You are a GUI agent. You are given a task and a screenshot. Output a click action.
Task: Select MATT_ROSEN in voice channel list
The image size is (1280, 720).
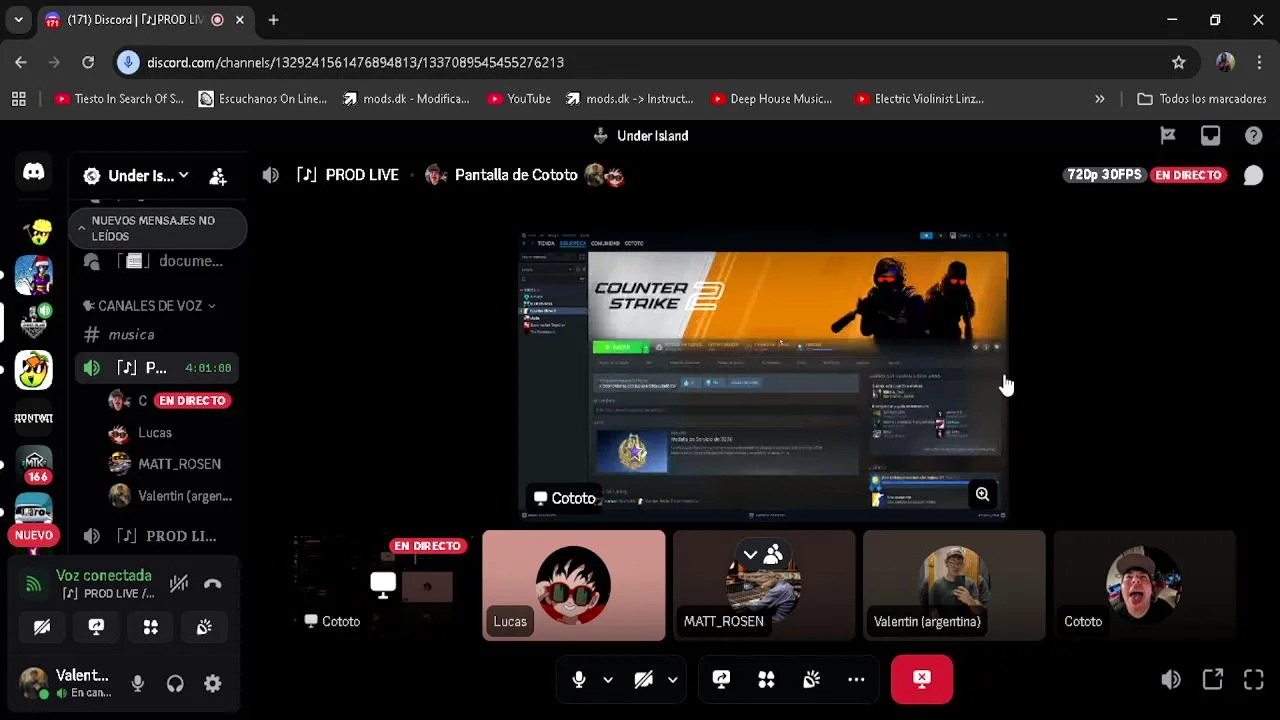click(171, 464)
